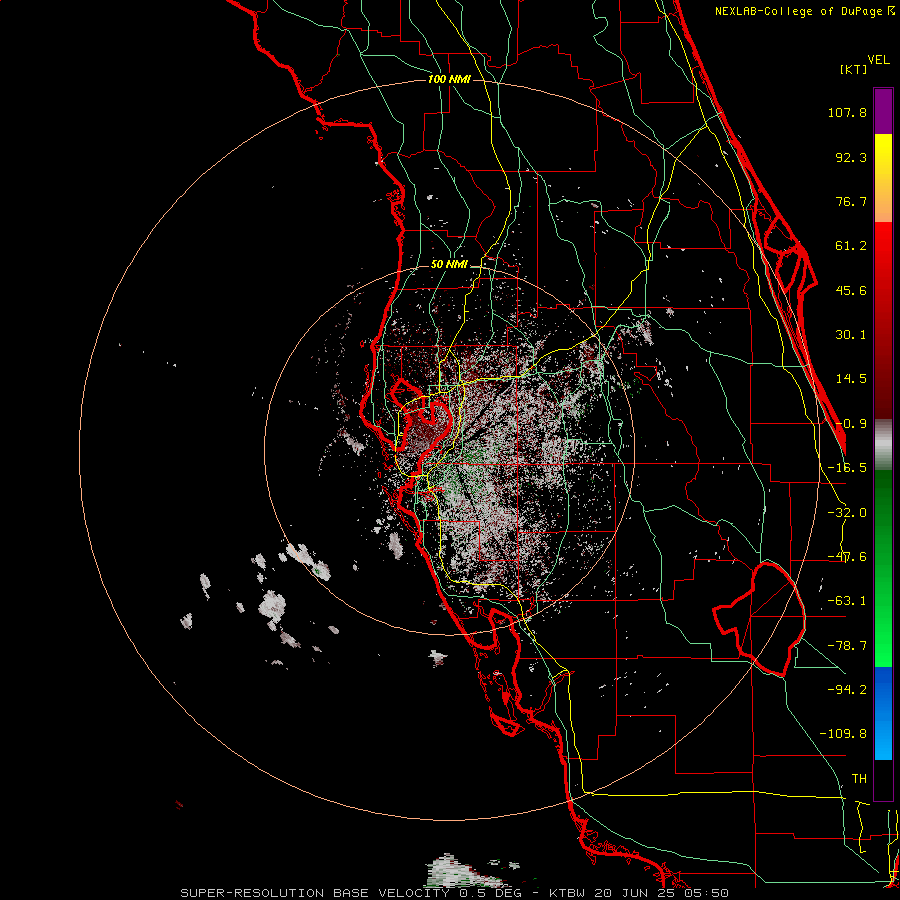Select the 61.2 velocity scale value
This screenshot has height=900, width=900.
pos(851,246)
